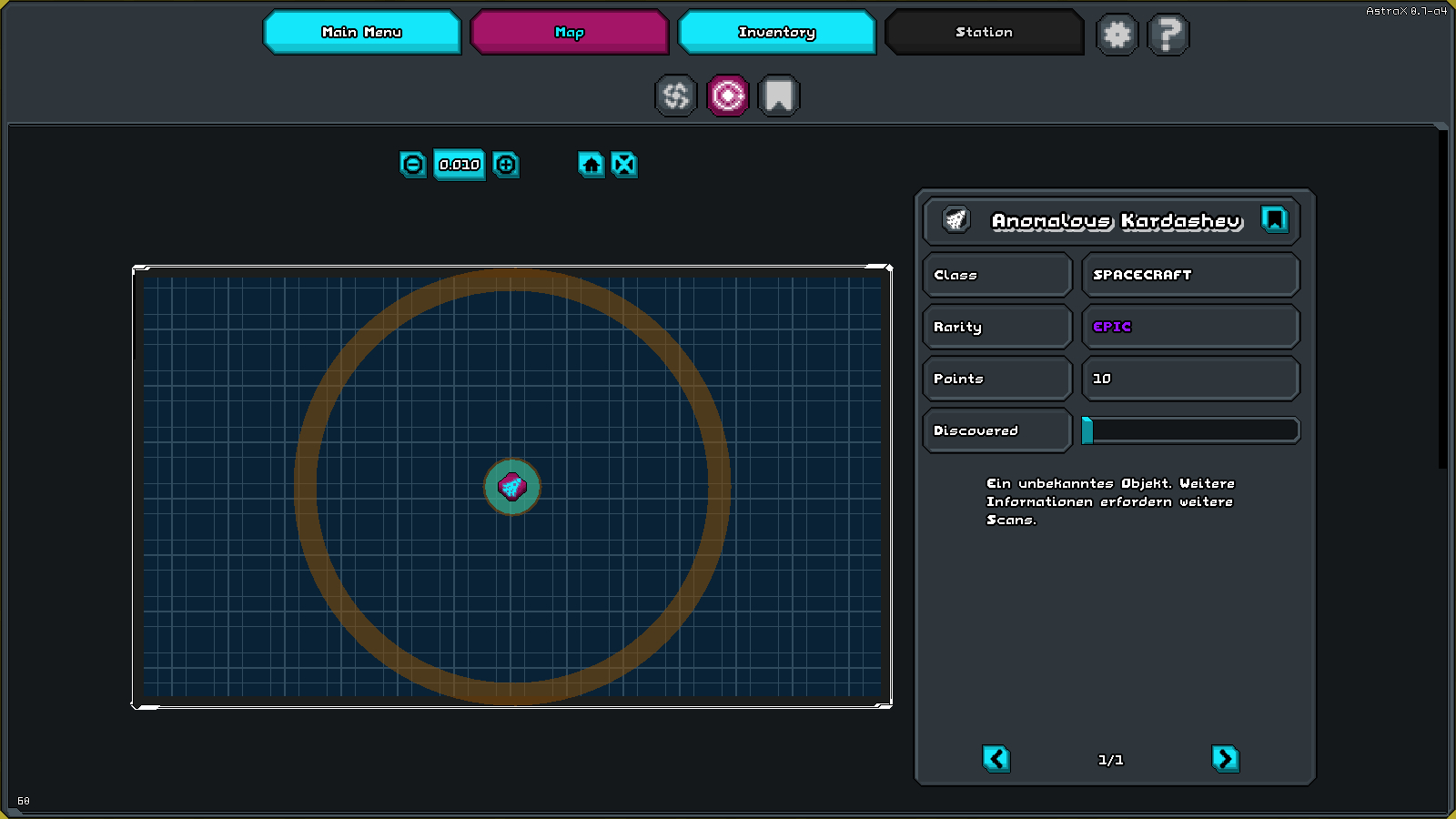Click the spacecraft icon in info header

pyautogui.click(x=955, y=219)
